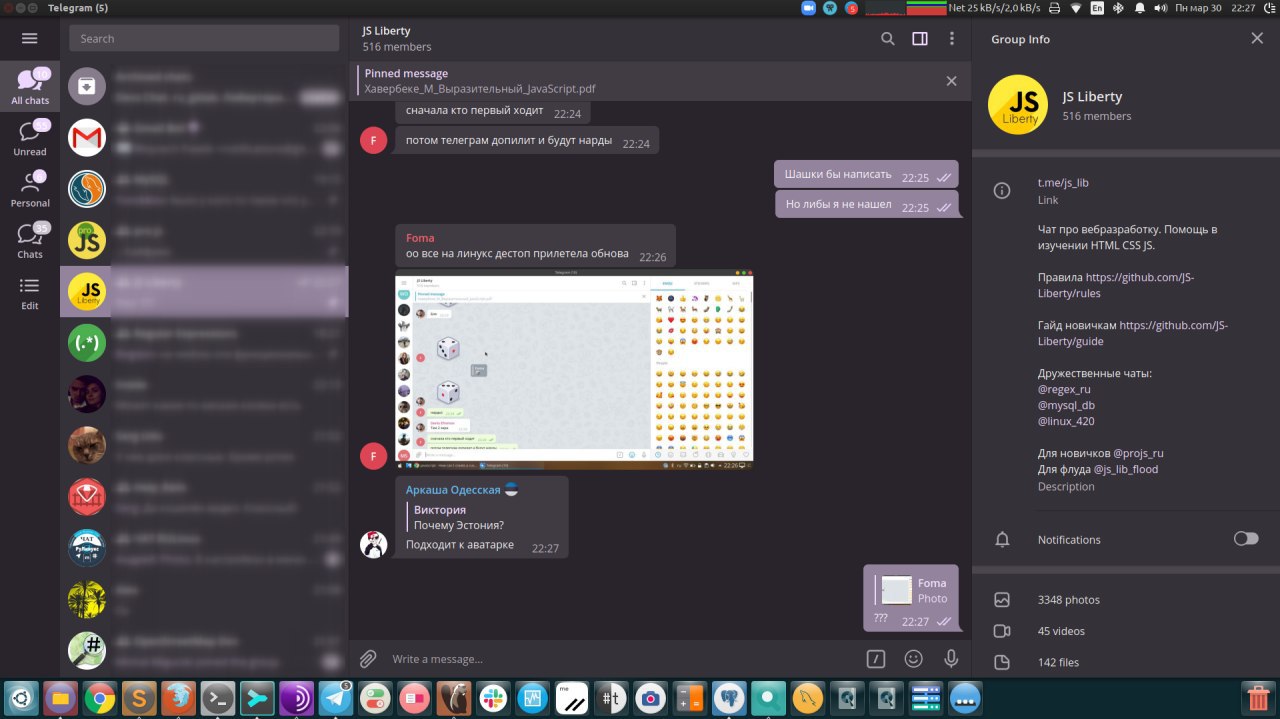Click the group info circle icon
1280x719 pixels.
pos(1002,190)
